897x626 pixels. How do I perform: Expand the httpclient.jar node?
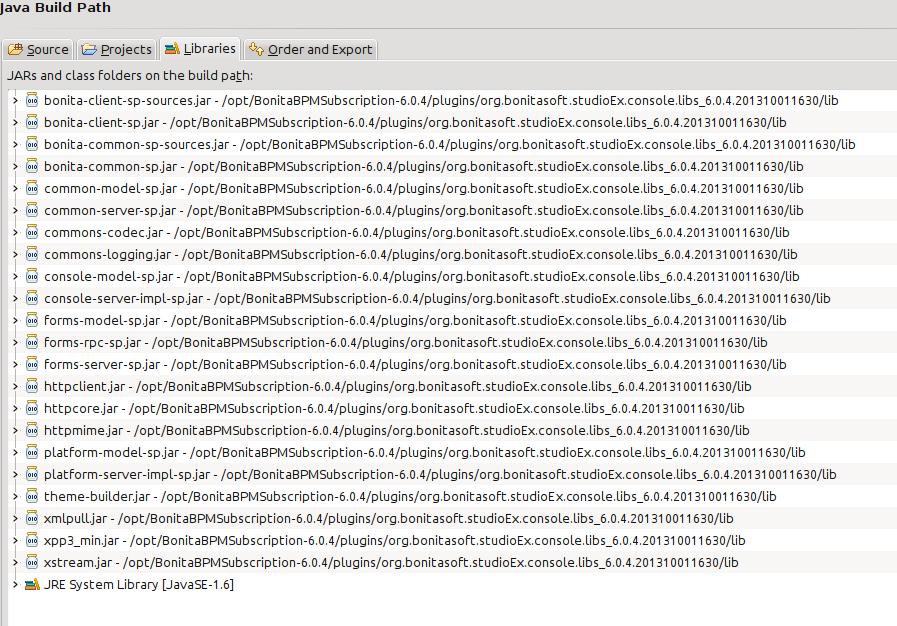(x=15, y=386)
